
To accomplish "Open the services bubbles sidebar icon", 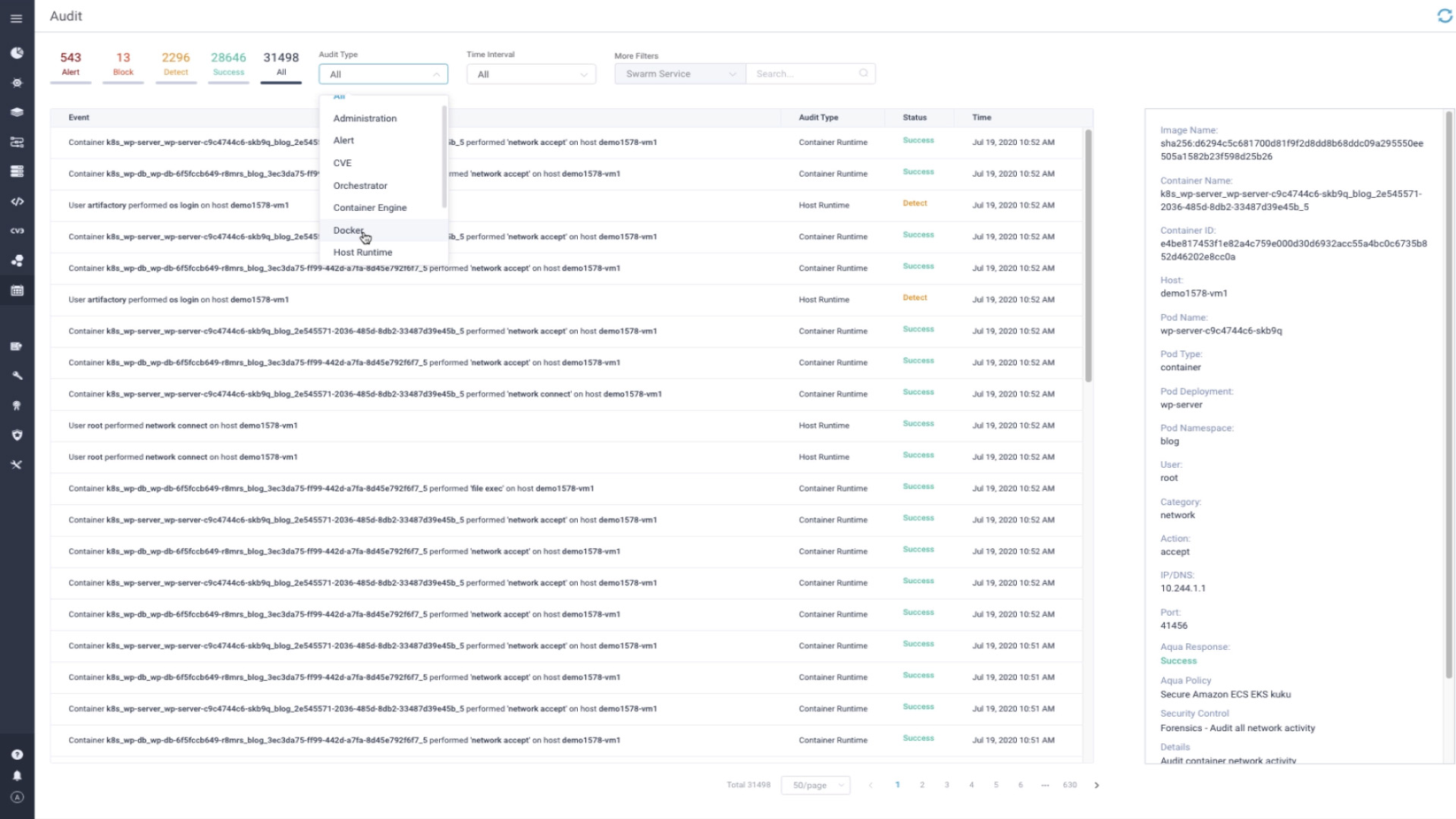I will (17, 261).
